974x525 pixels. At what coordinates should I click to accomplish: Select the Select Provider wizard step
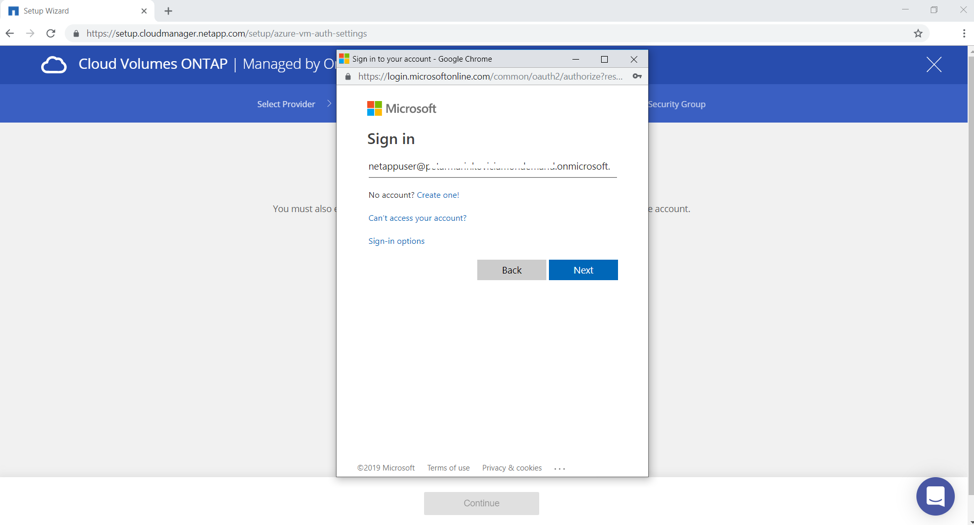tap(286, 104)
